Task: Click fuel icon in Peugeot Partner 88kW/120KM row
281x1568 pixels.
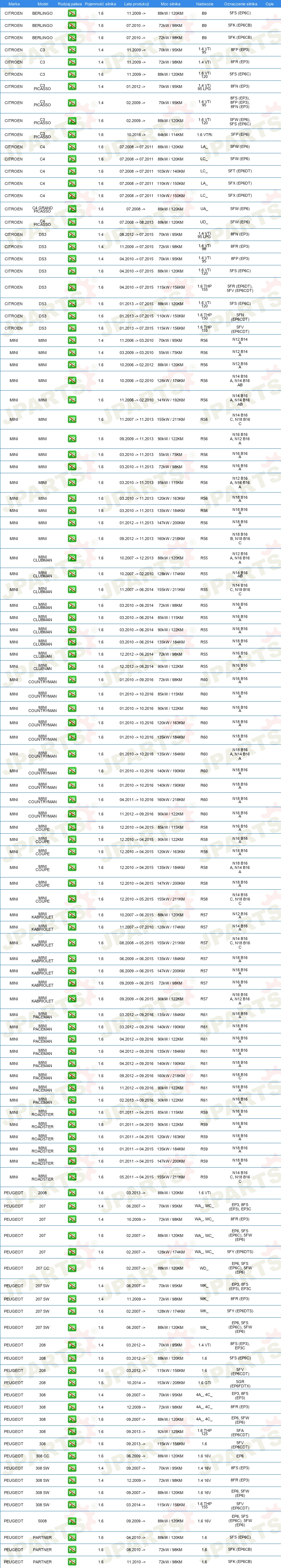Action: pos(72,1537)
